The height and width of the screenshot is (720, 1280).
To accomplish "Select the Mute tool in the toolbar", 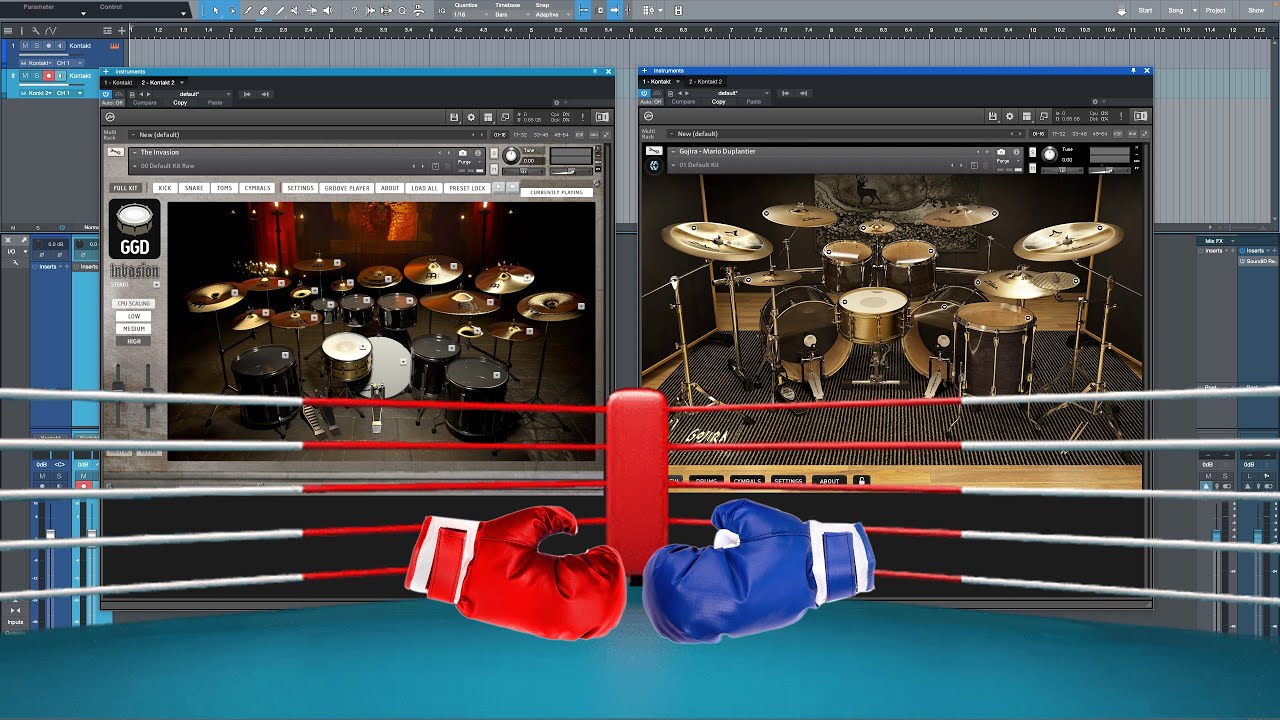I will (x=296, y=10).
